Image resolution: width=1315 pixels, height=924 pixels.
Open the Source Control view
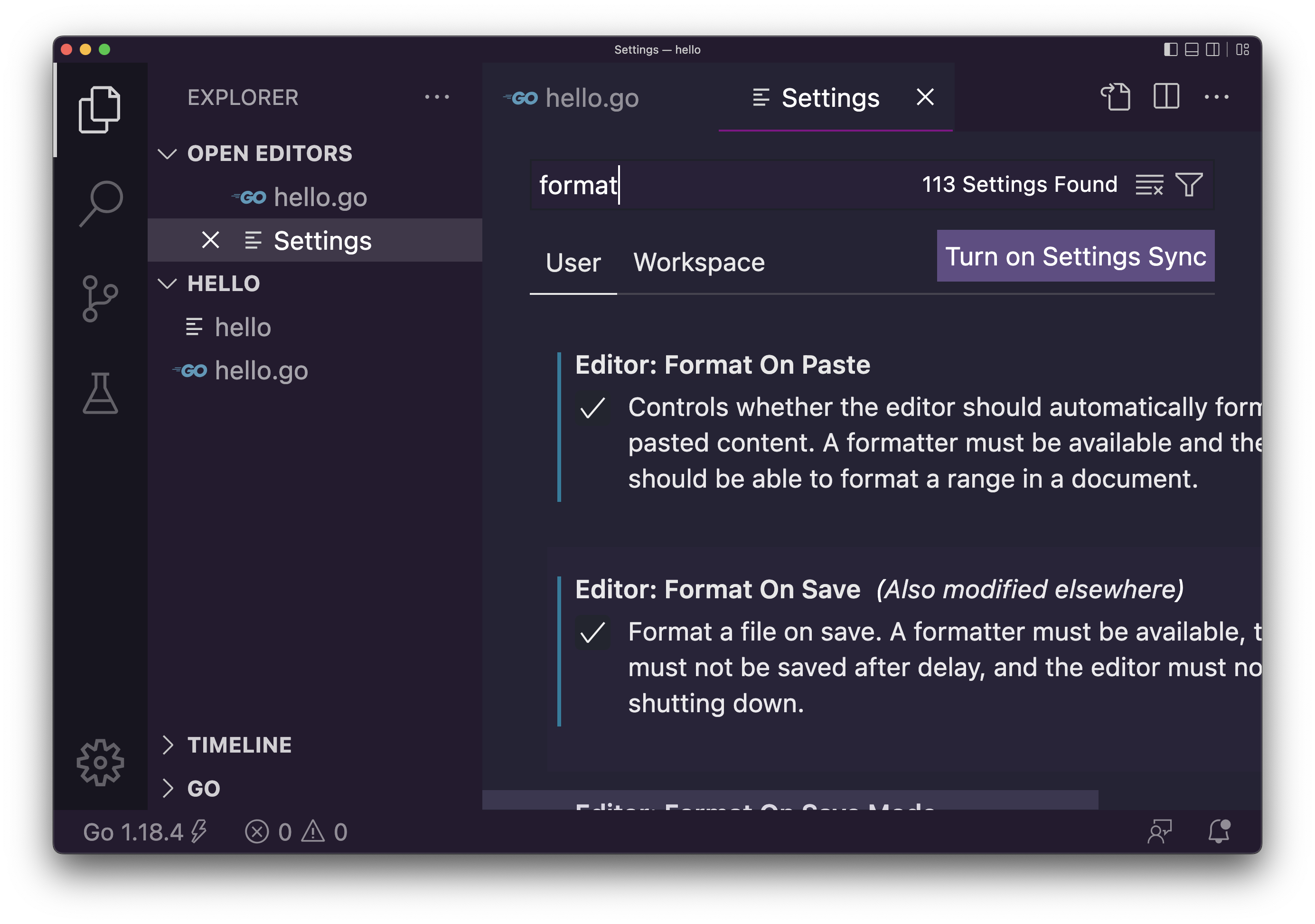pos(100,299)
